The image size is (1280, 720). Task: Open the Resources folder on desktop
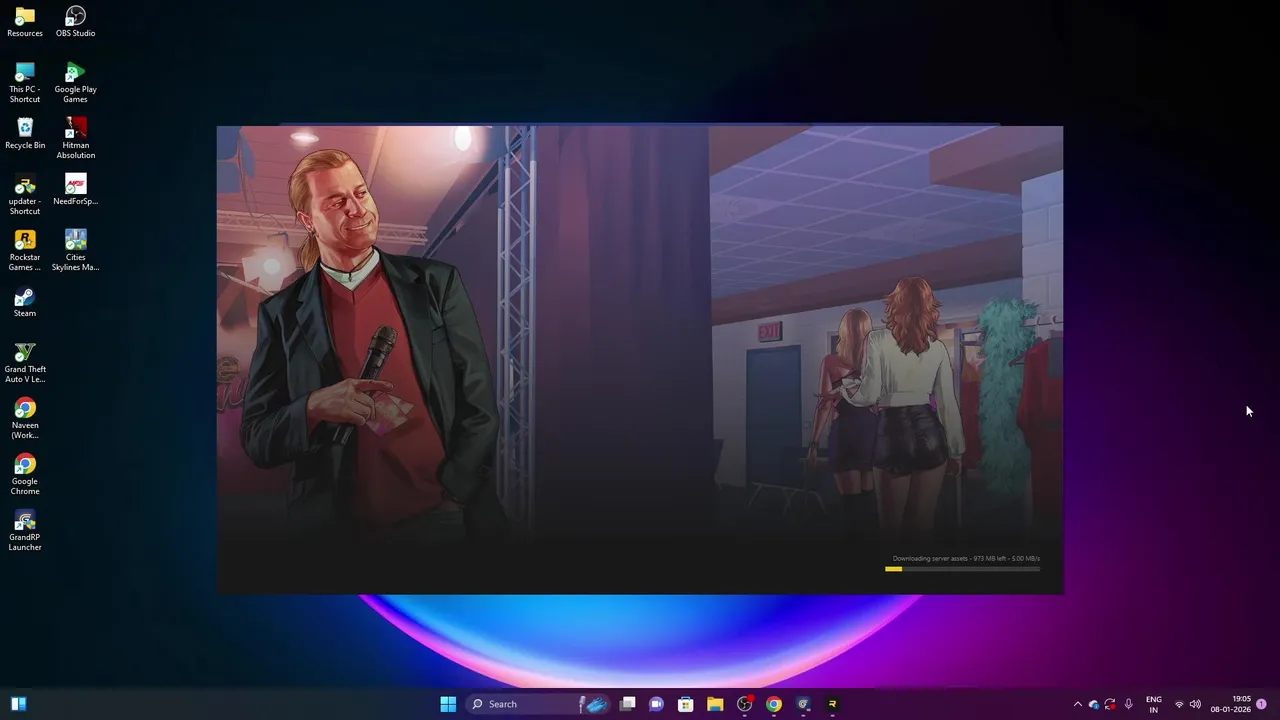[25, 22]
